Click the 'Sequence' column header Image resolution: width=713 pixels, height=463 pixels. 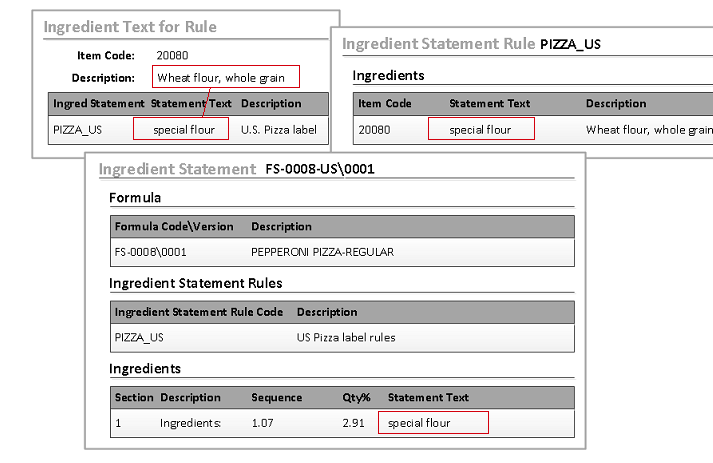coord(276,397)
